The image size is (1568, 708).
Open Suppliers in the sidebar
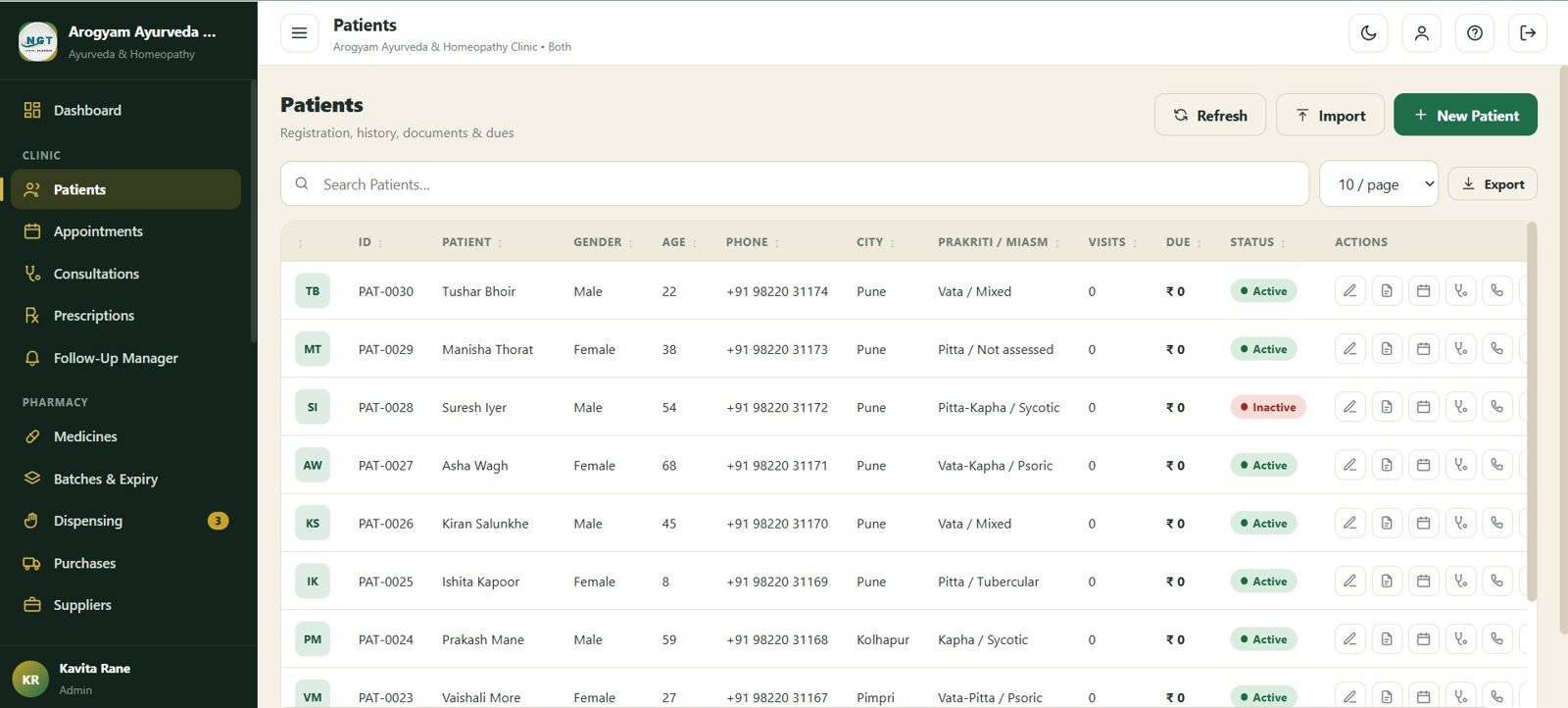(125, 605)
